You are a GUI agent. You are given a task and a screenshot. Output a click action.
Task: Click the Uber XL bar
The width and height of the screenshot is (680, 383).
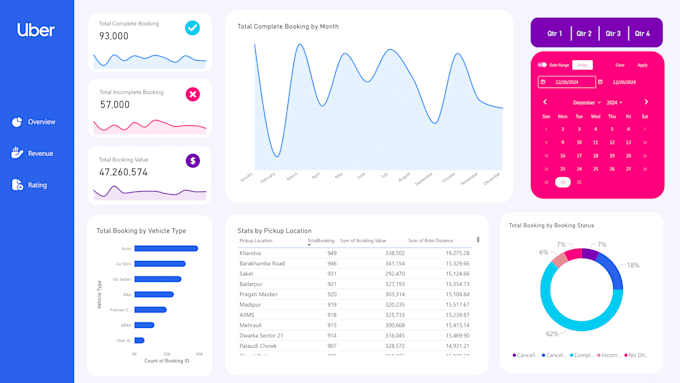[139, 340]
